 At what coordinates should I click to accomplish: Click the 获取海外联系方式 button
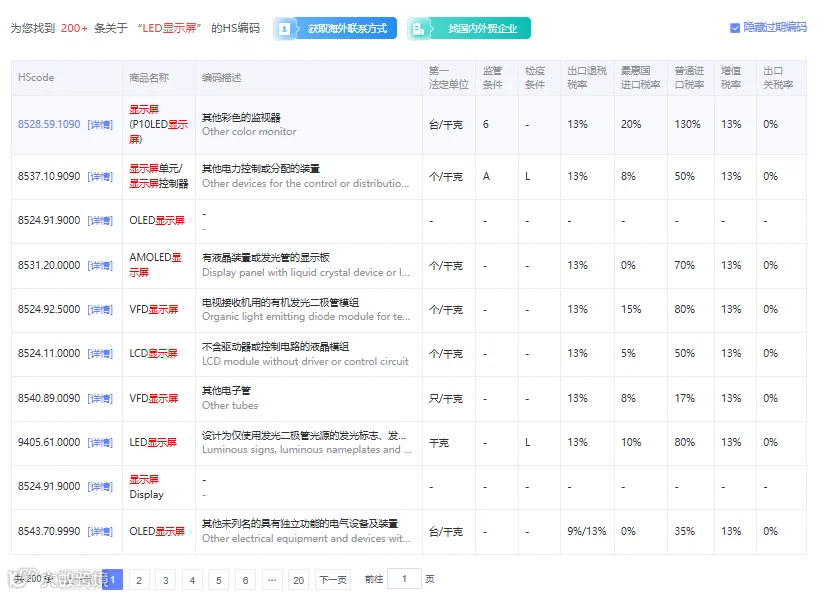tap(335, 28)
